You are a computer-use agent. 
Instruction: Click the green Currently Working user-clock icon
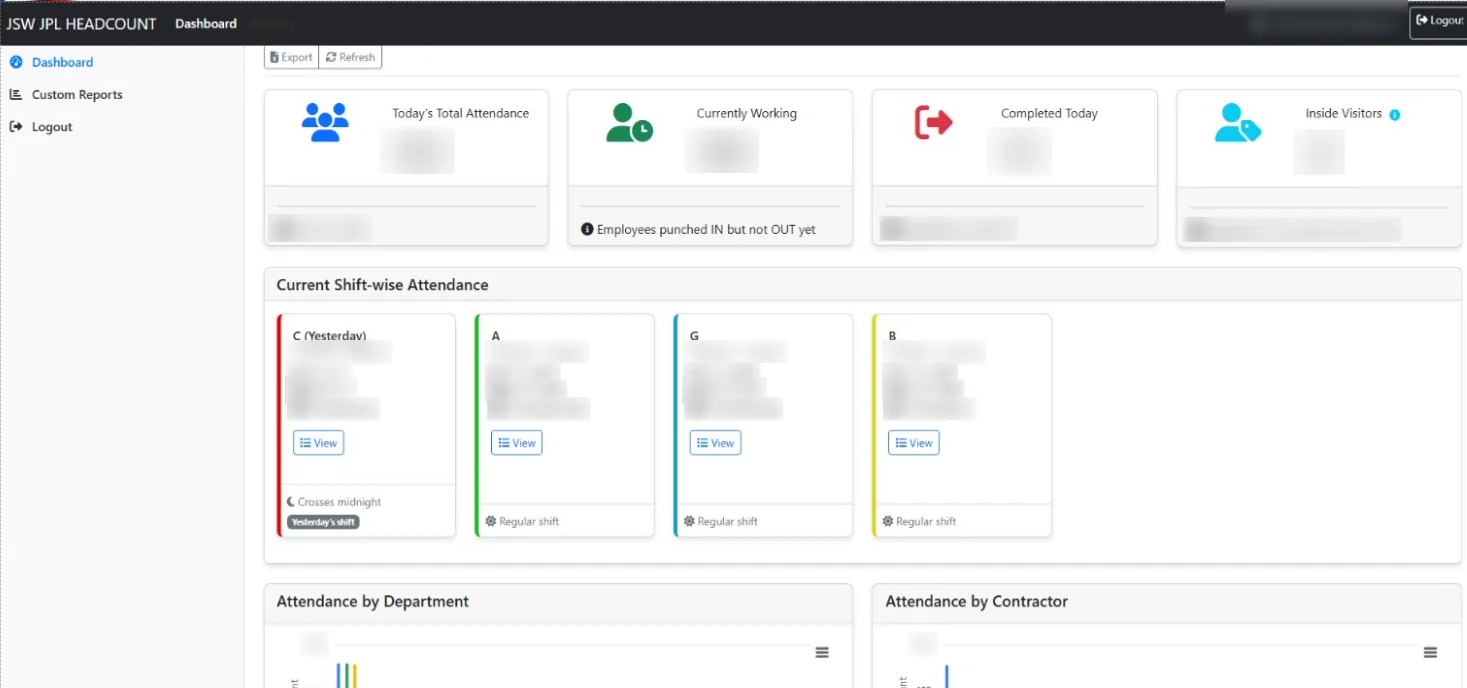point(629,122)
